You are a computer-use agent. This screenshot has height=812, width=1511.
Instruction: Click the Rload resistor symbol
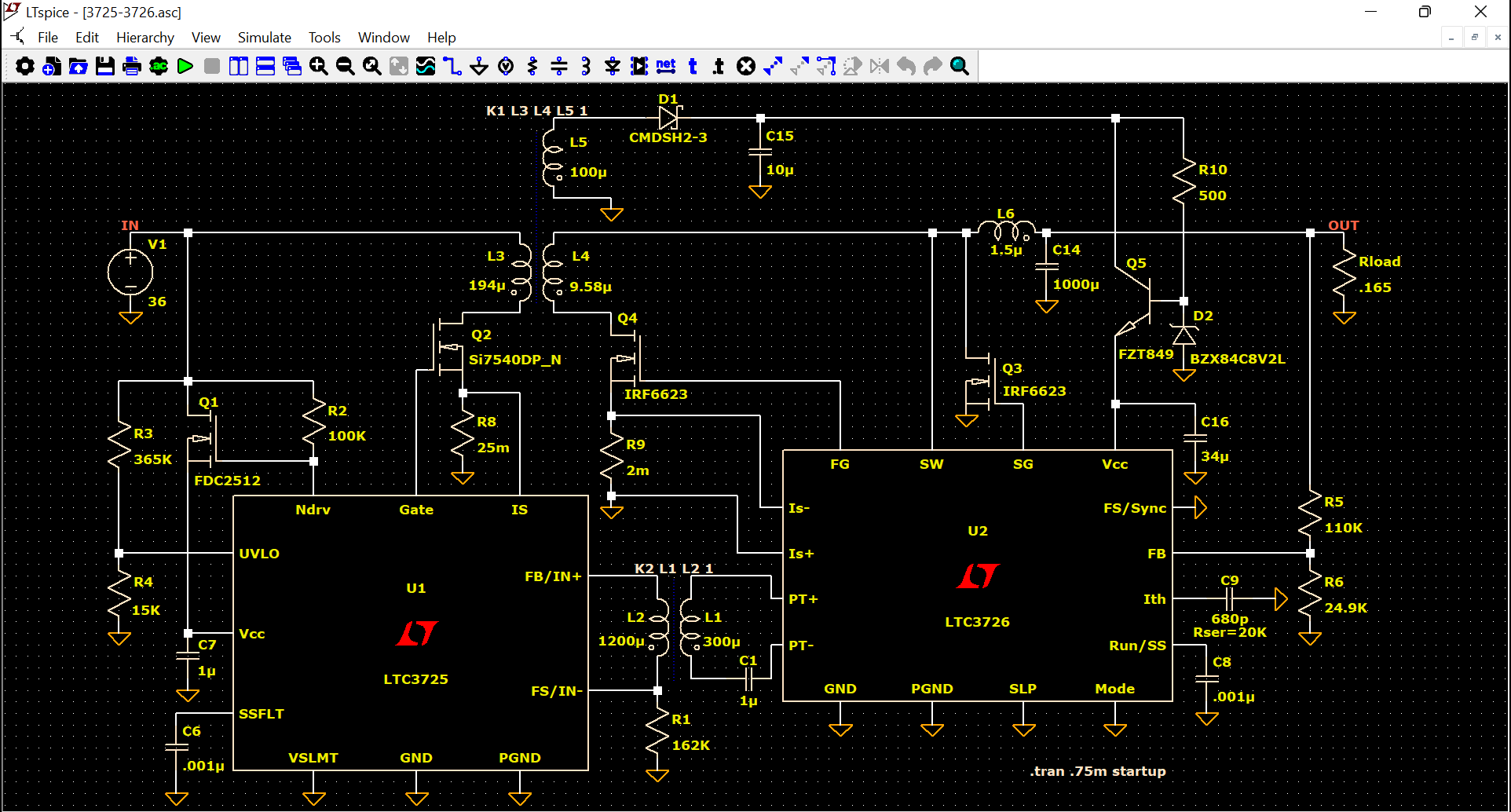click(x=1345, y=275)
